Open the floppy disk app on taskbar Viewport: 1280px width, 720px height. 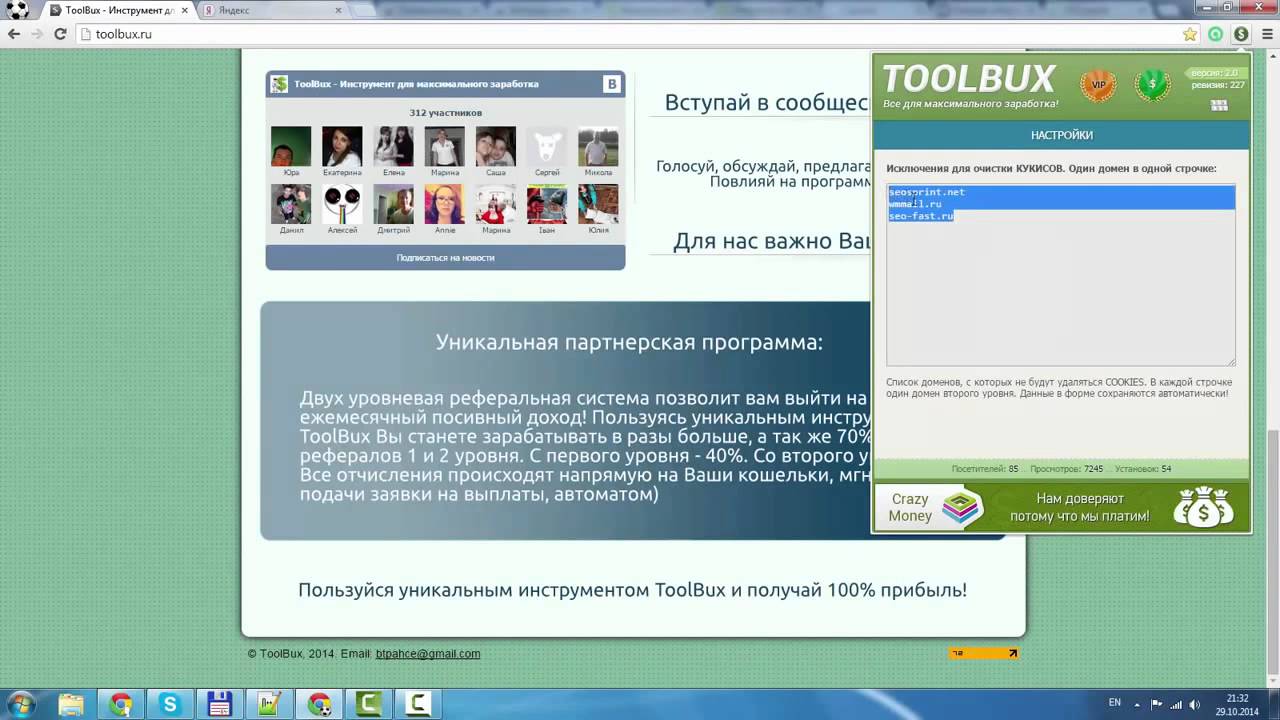[219, 704]
